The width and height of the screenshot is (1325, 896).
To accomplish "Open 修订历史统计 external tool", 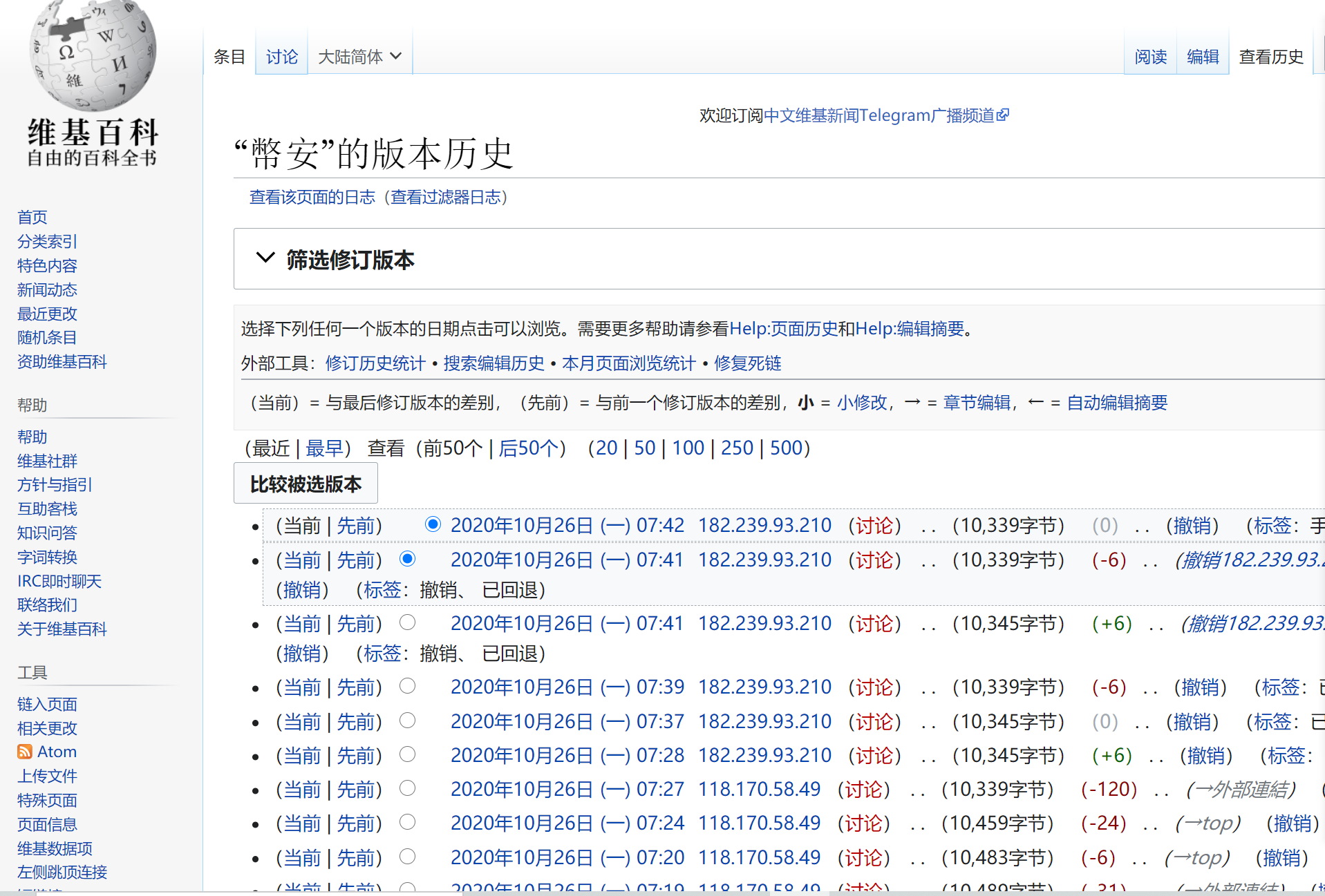I will [x=375, y=363].
